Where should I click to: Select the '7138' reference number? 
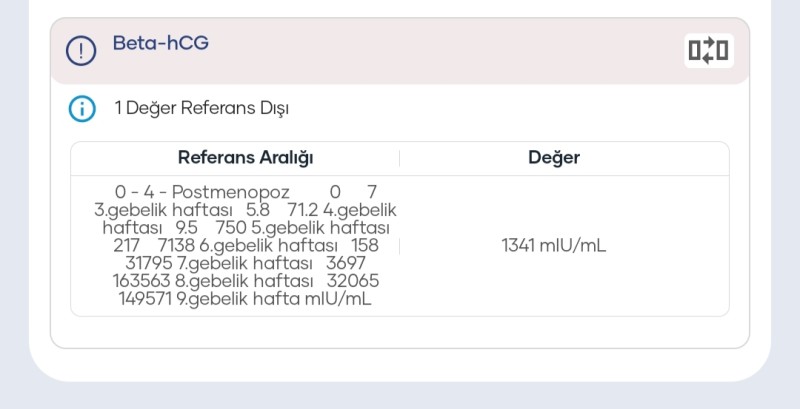[176, 245]
